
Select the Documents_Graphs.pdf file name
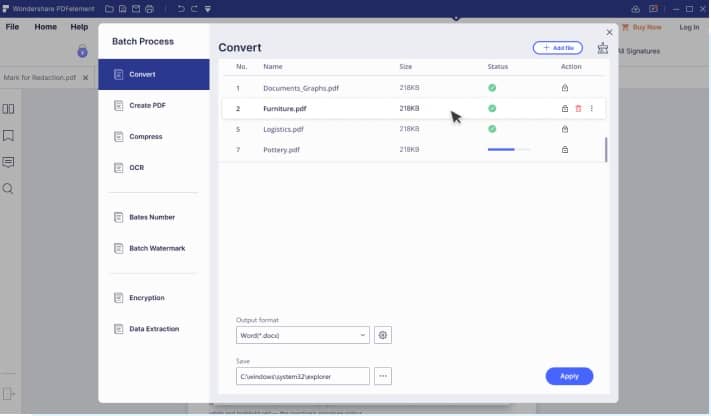tap(301, 88)
